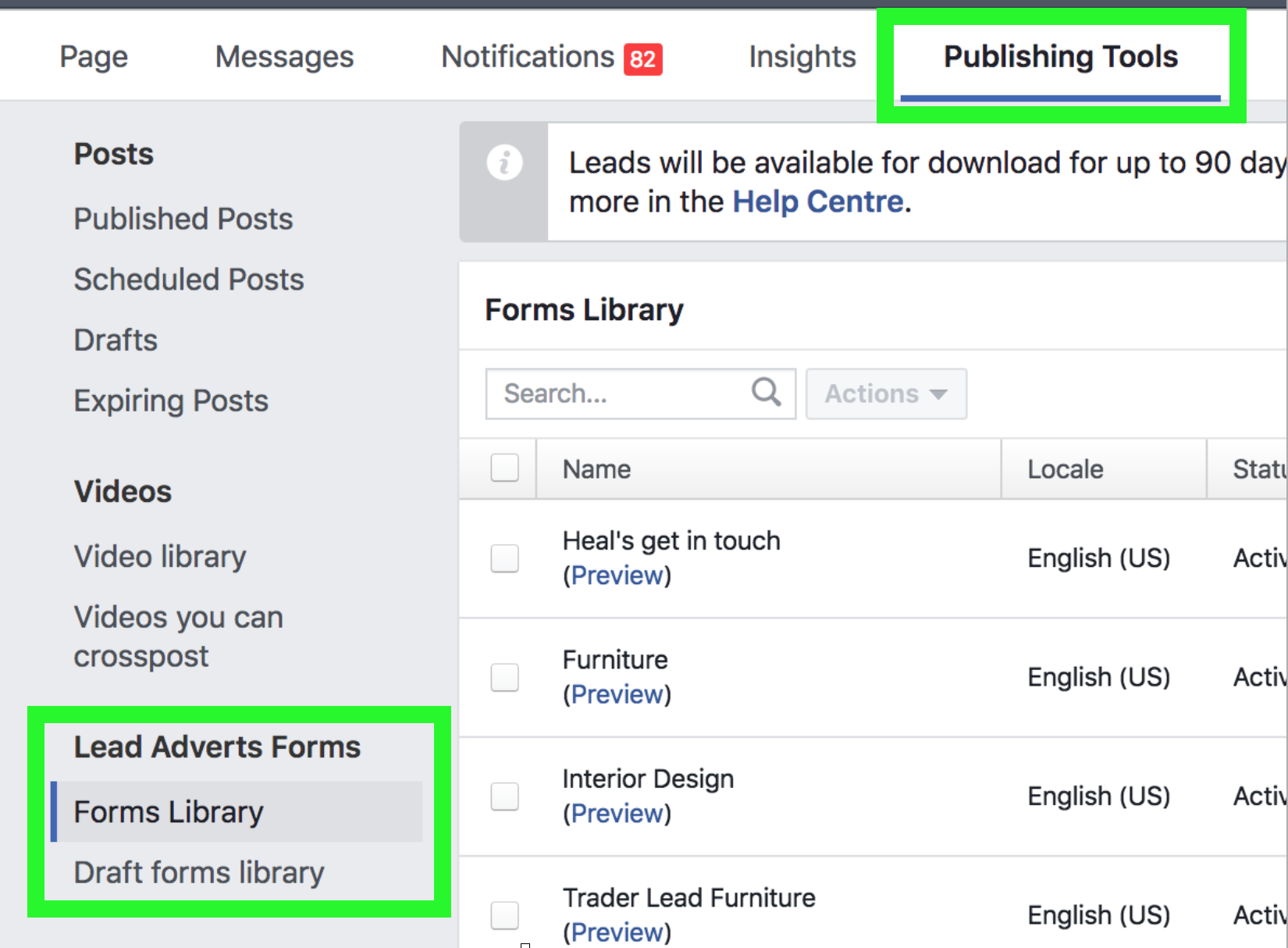The width and height of the screenshot is (1288, 948).
Task: Switch to the Page tab
Action: coord(94,57)
